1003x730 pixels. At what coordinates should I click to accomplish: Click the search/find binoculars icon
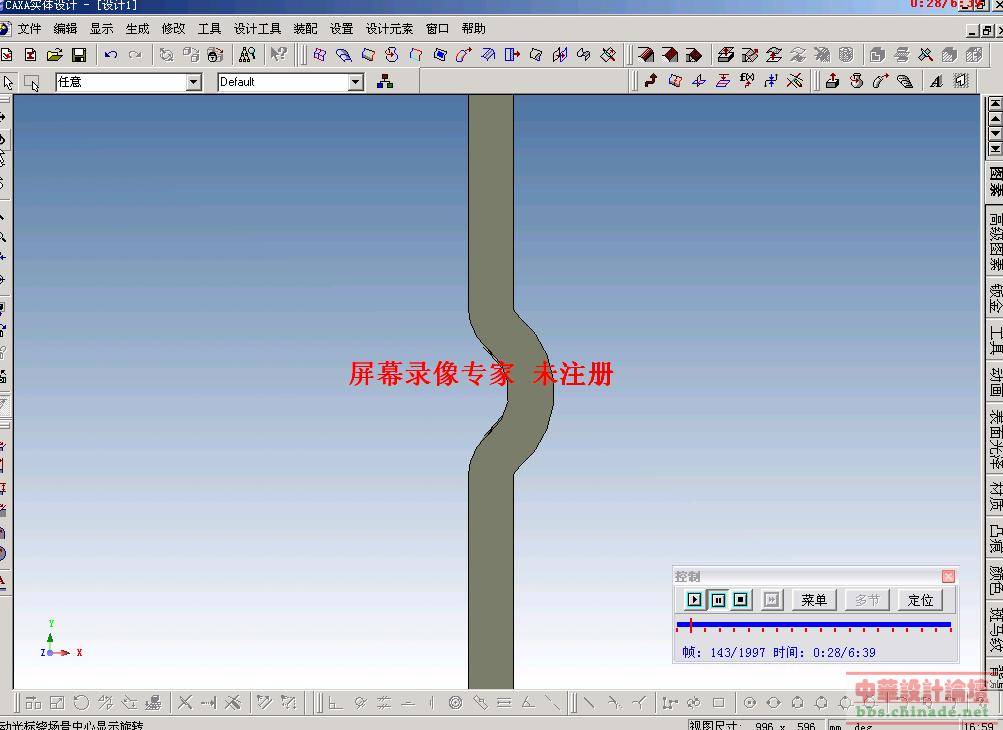click(x=247, y=55)
